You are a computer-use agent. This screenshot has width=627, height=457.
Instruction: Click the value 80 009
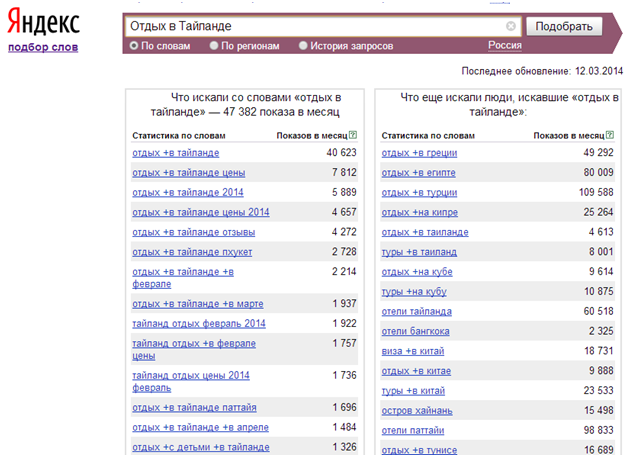point(598,172)
